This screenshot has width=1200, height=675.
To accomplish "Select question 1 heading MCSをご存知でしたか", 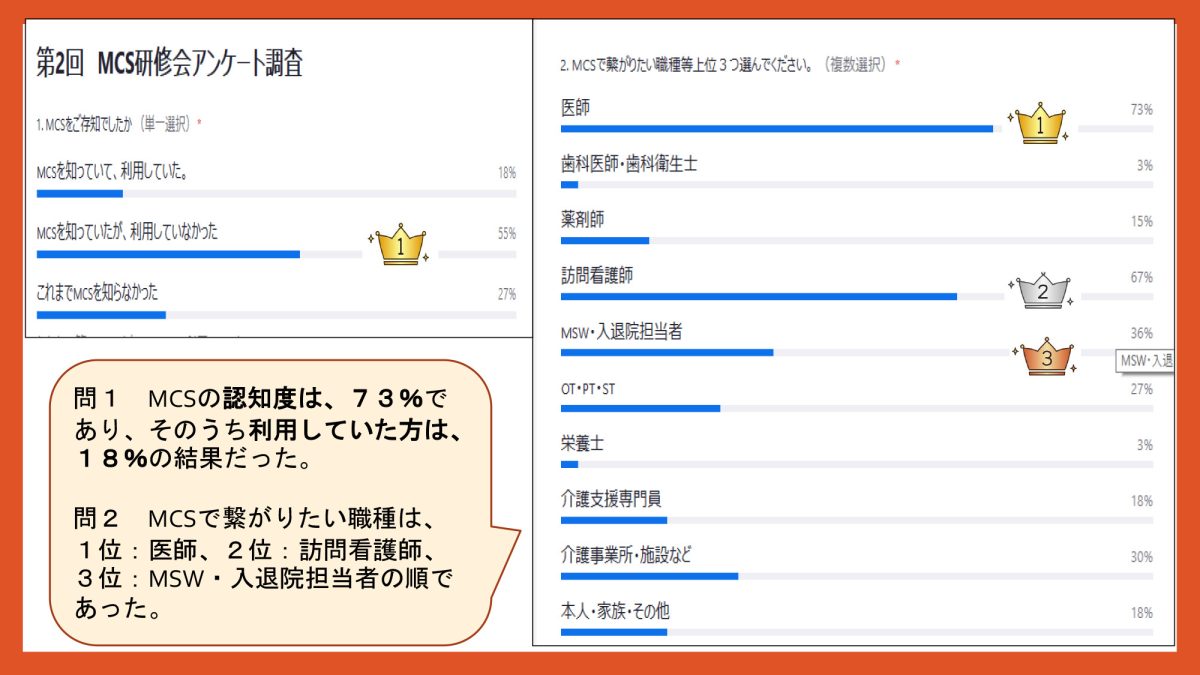I will pos(118,124).
